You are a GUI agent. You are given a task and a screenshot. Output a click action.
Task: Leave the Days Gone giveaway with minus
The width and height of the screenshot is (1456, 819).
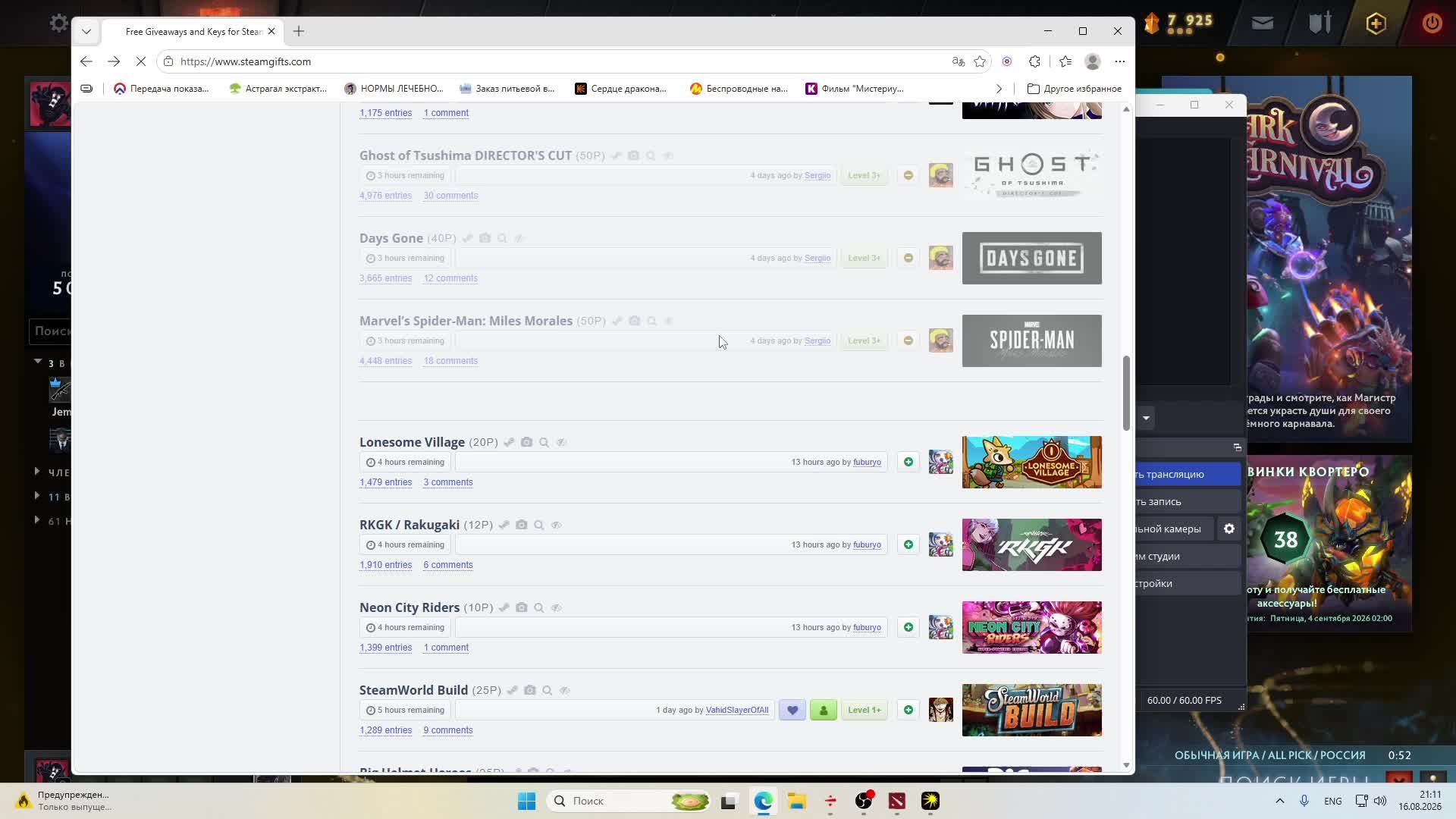click(x=908, y=258)
